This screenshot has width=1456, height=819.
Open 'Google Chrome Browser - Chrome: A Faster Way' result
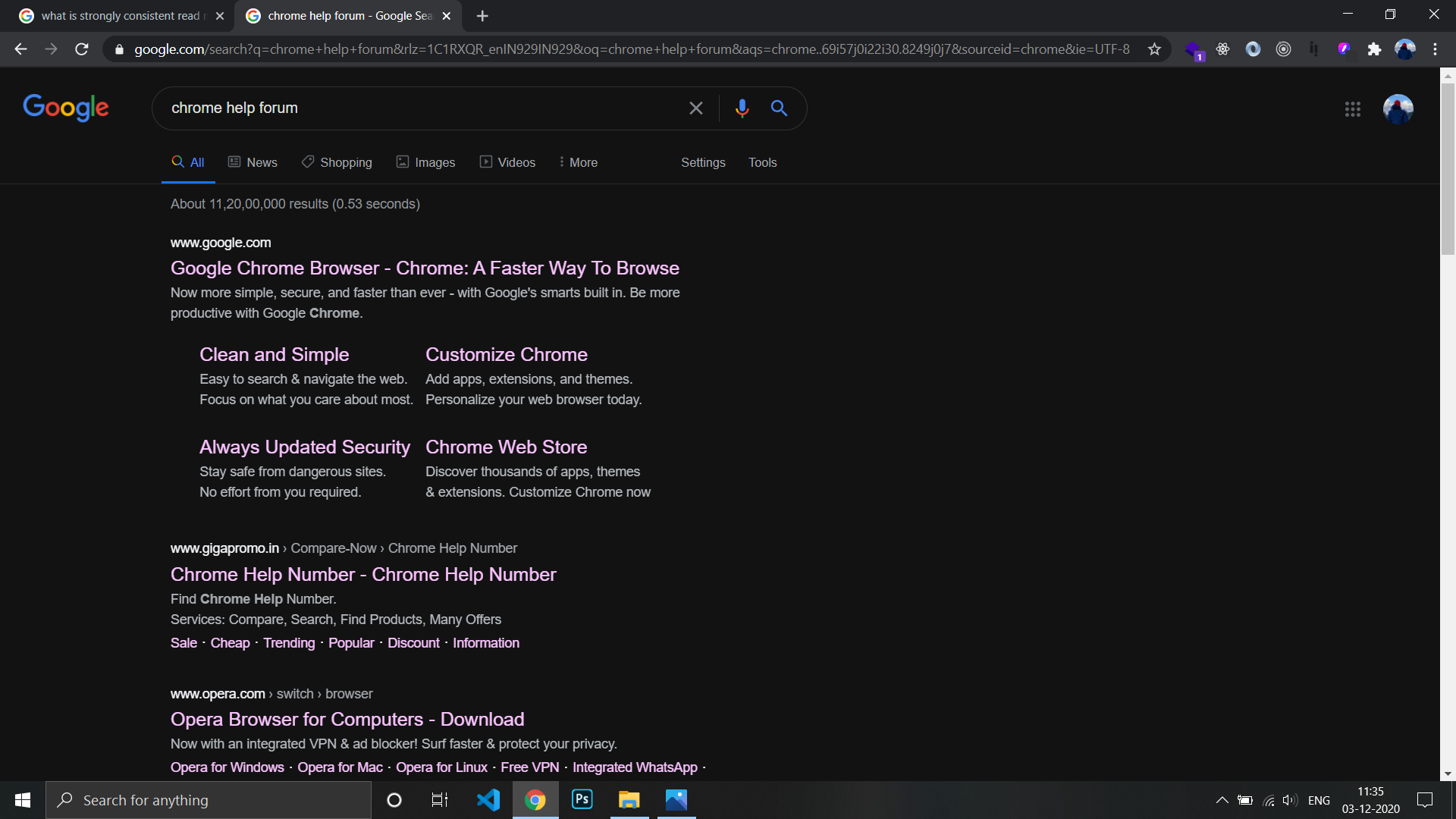(x=425, y=268)
